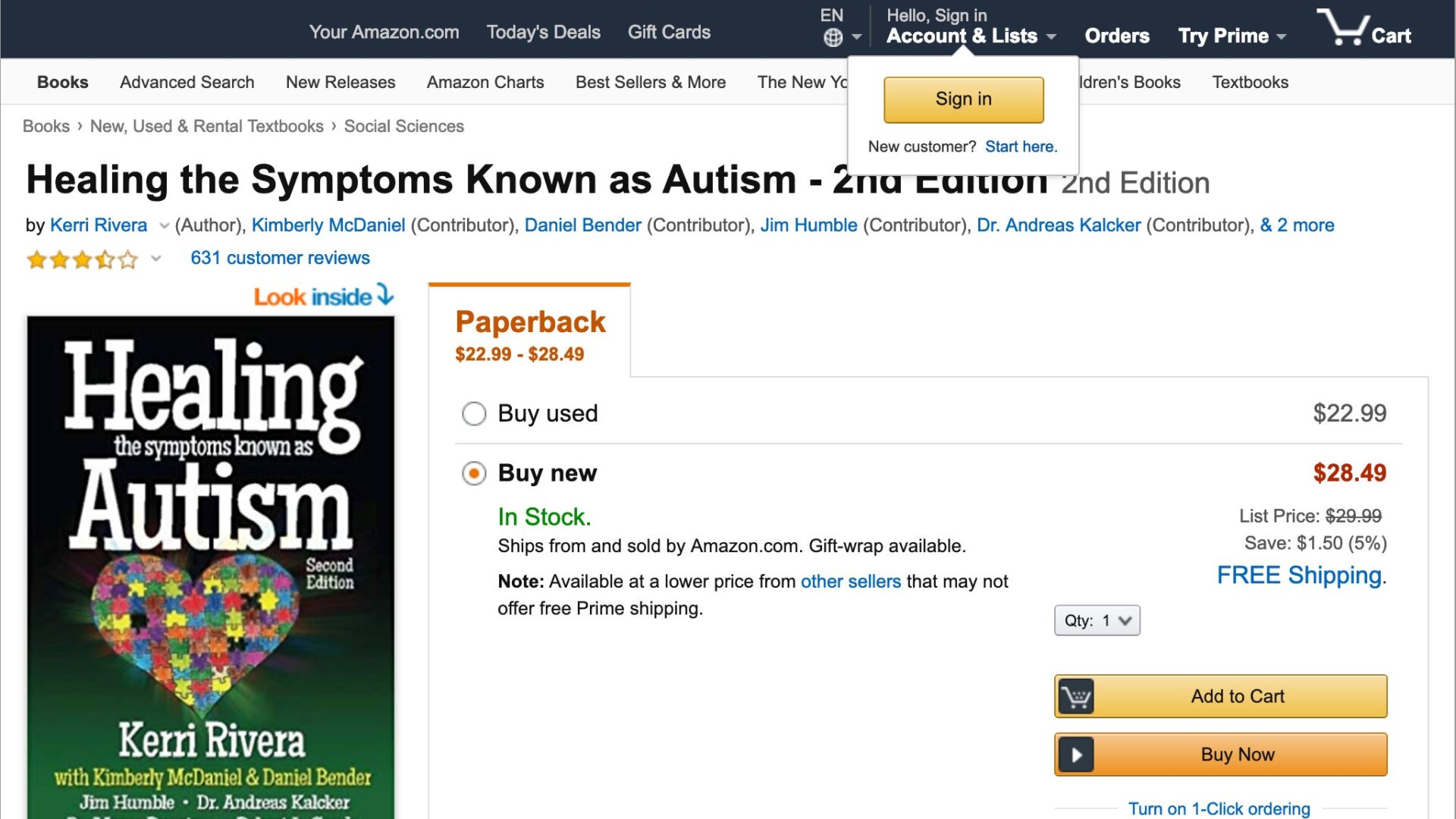Open the Social Sciences breadcrumb link
The height and width of the screenshot is (819, 1456).
click(x=403, y=126)
